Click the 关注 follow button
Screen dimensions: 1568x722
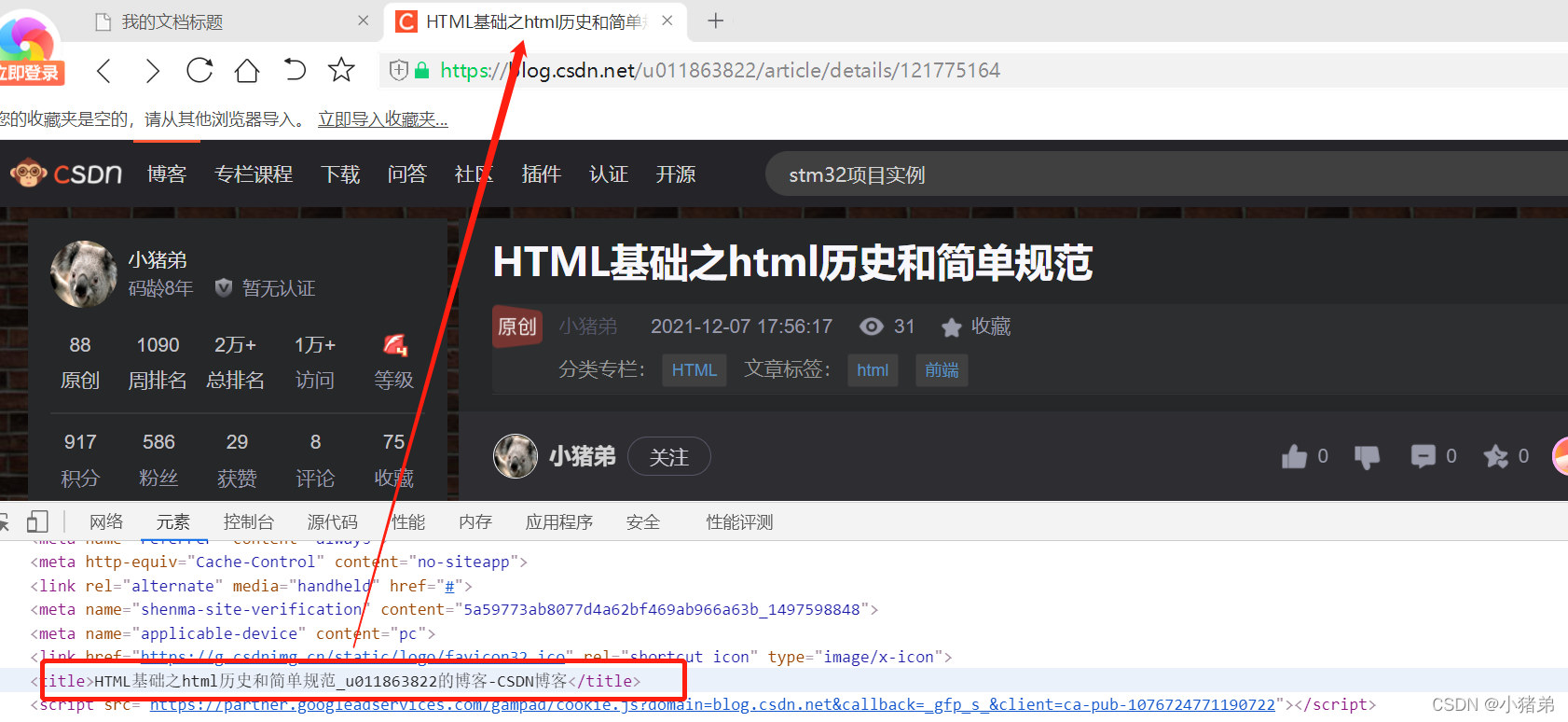(669, 457)
